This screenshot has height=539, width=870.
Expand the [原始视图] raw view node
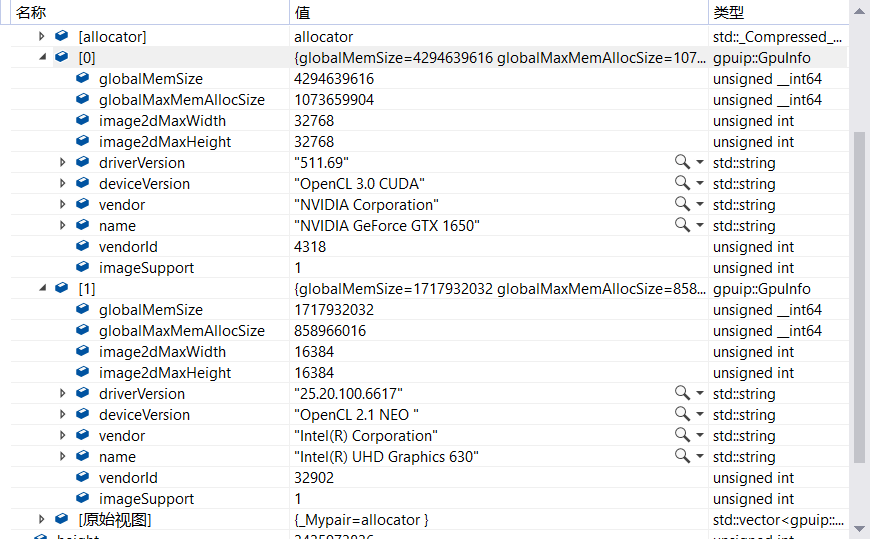tap(42, 519)
